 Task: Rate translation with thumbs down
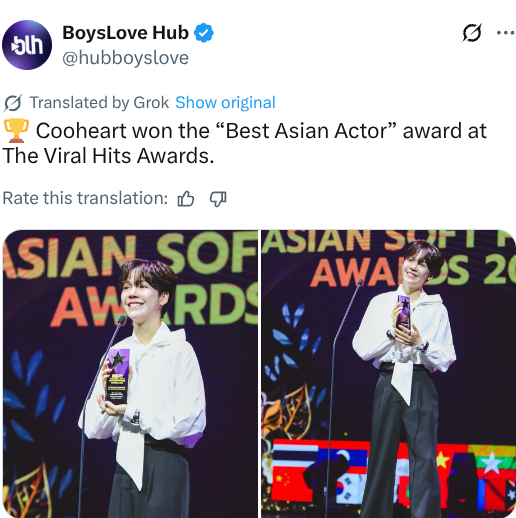tap(218, 199)
